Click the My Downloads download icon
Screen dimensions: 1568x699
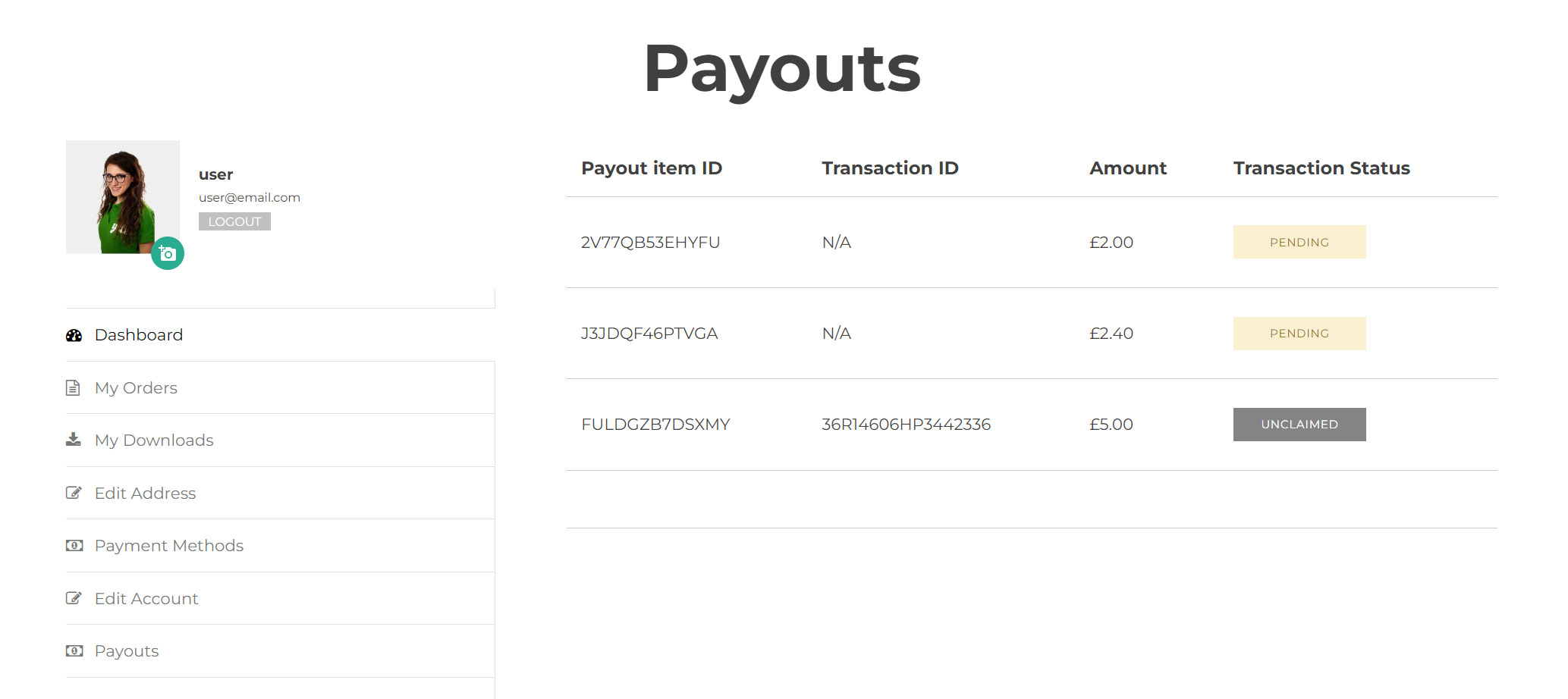pyautogui.click(x=73, y=440)
